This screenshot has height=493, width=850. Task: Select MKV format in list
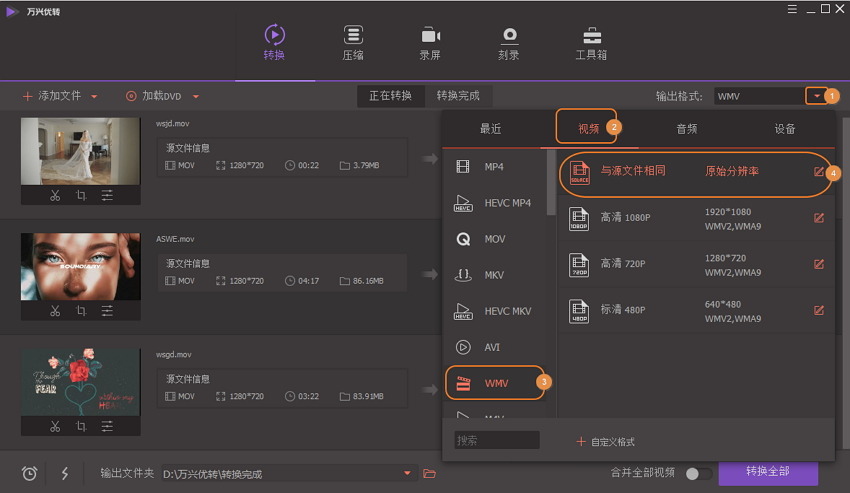[x=494, y=275]
